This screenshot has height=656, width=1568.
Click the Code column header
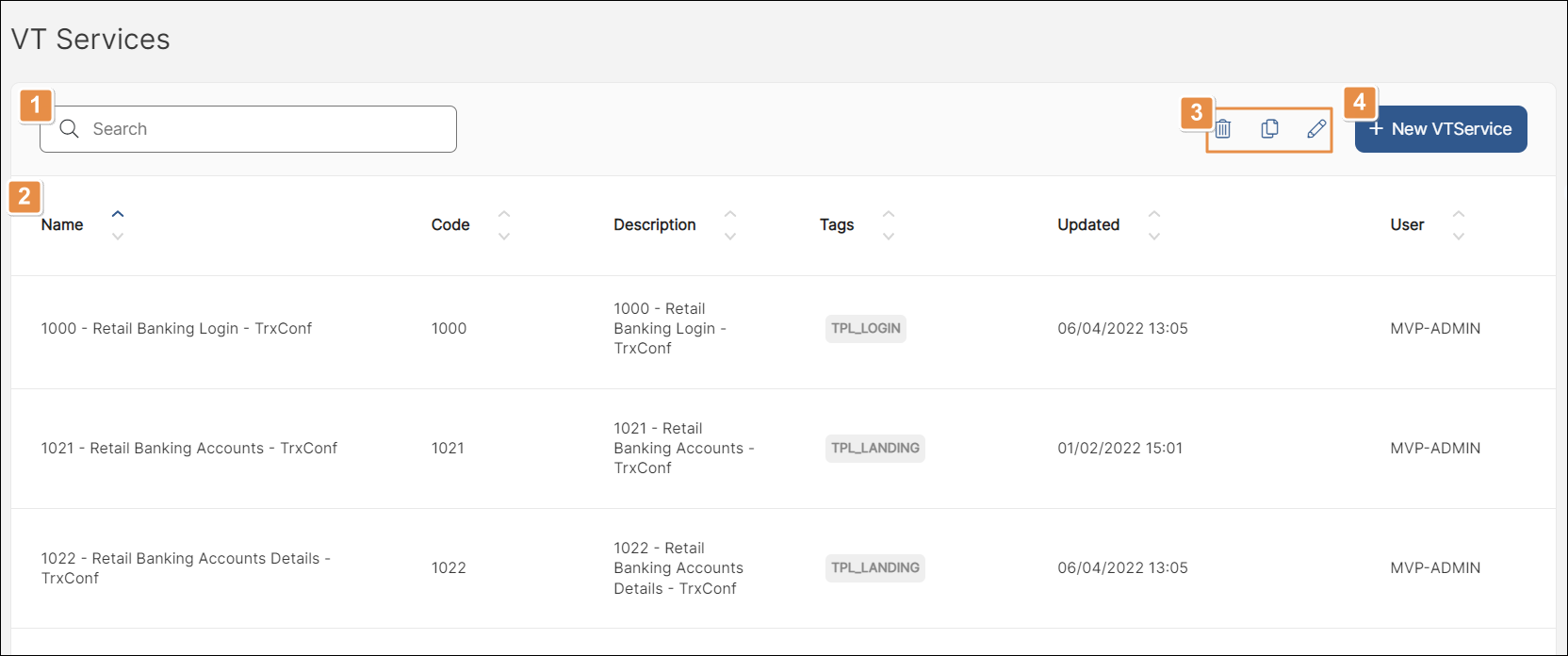tap(450, 225)
